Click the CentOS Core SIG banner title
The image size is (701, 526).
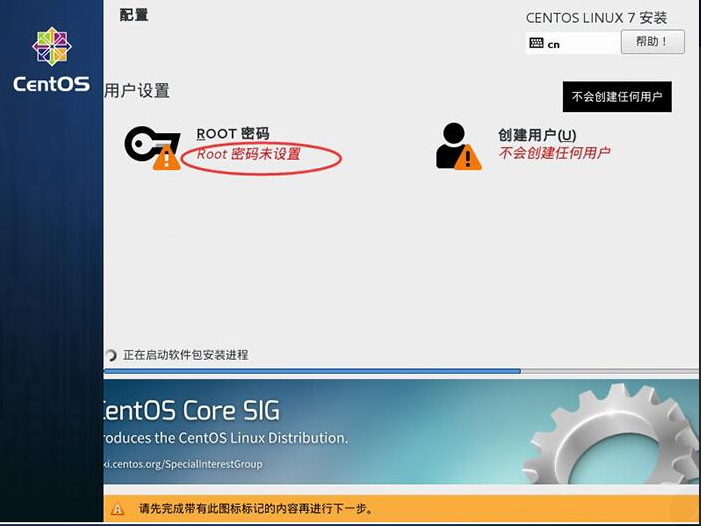(x=192, y=410)
